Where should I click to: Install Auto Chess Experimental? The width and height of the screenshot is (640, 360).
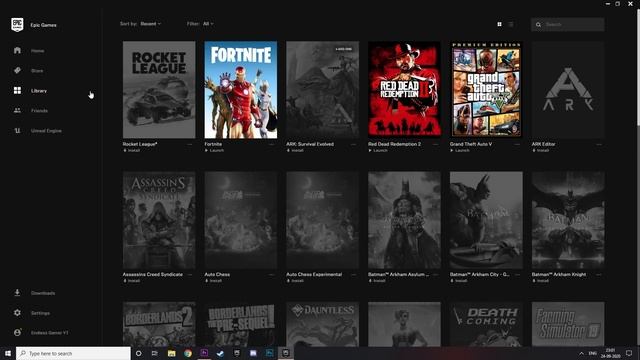[296, 281]
